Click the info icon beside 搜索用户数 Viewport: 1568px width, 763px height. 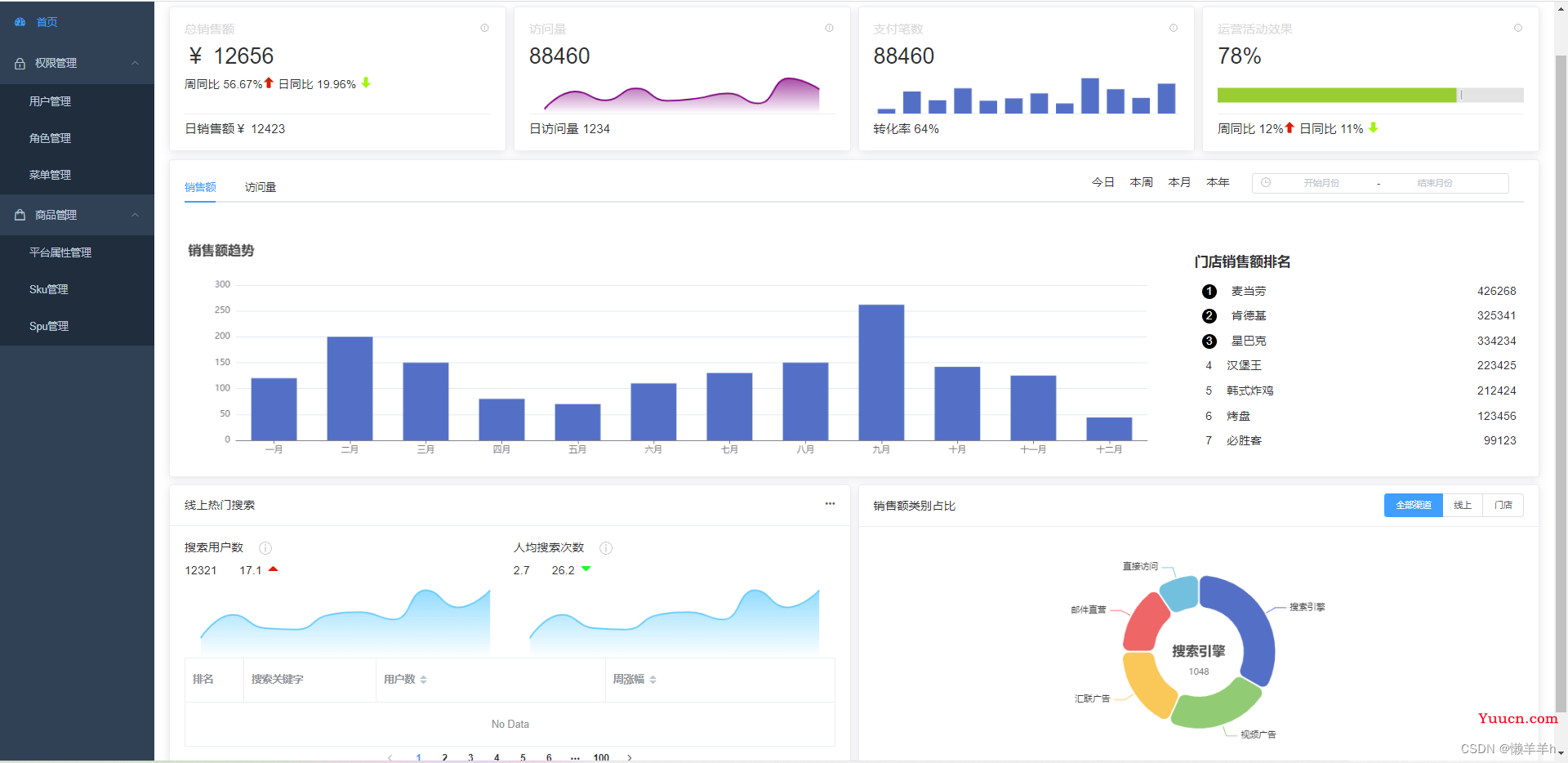click(x=265, y=548)
